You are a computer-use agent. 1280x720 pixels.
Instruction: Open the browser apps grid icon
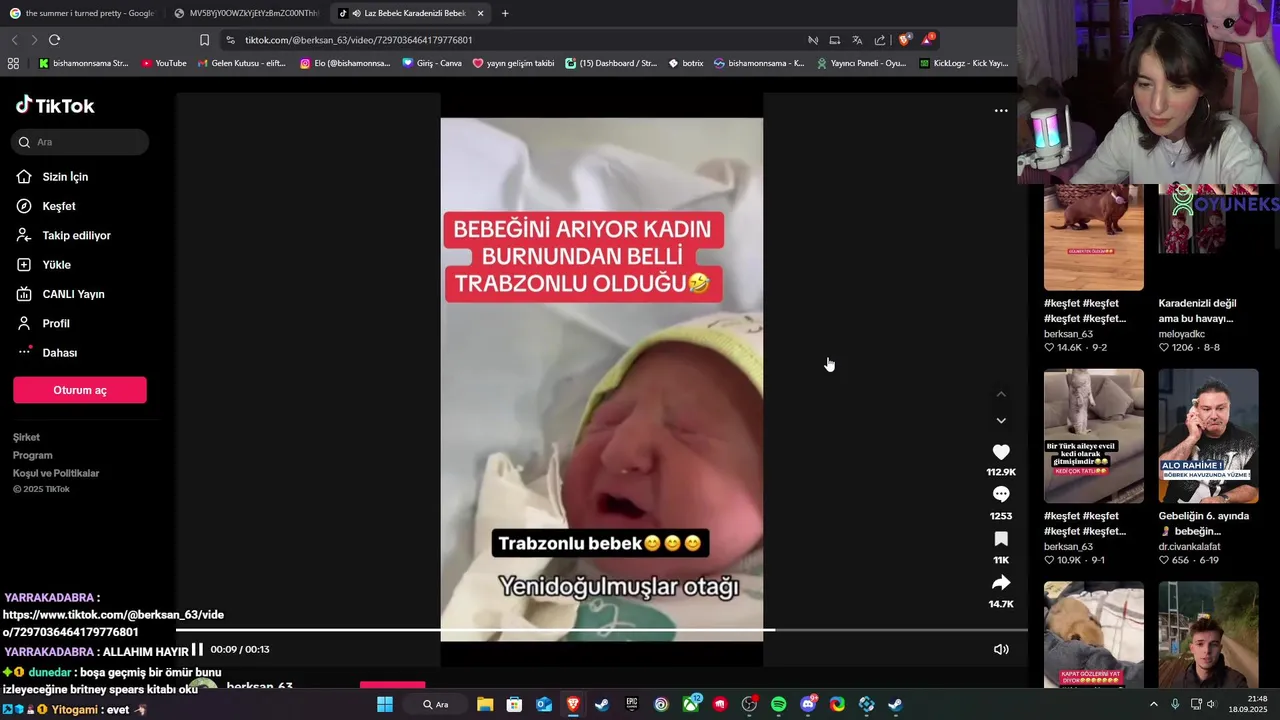point(13,63)
